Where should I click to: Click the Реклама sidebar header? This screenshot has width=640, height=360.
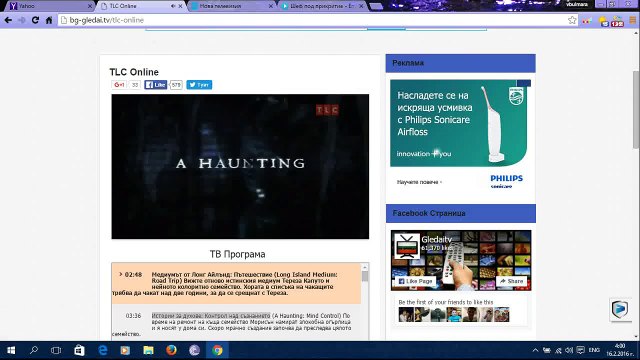coord(460,63)
